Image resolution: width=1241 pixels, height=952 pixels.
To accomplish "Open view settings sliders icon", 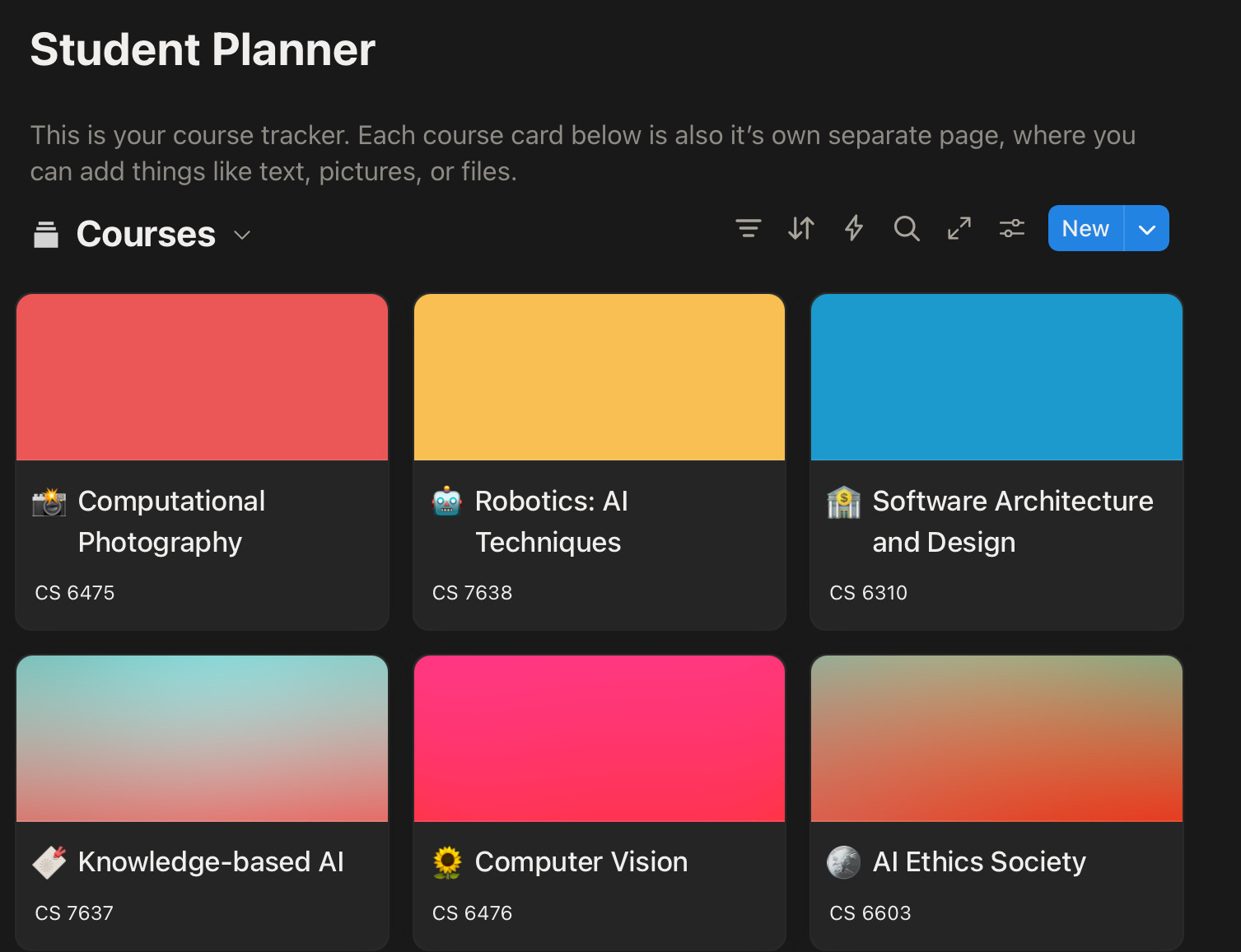I will pos(1012,228).
